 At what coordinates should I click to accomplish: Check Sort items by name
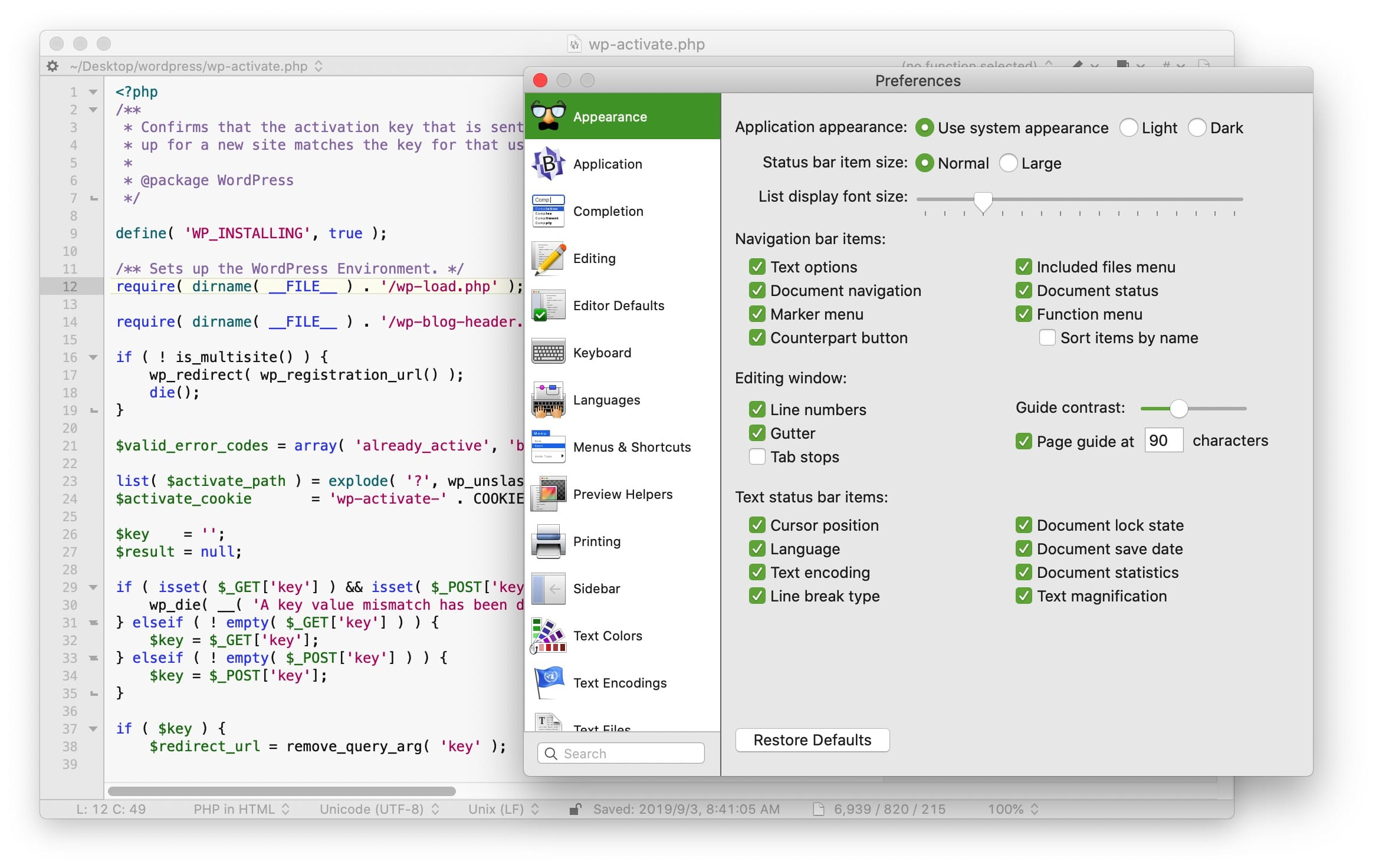coord(1047,338)
